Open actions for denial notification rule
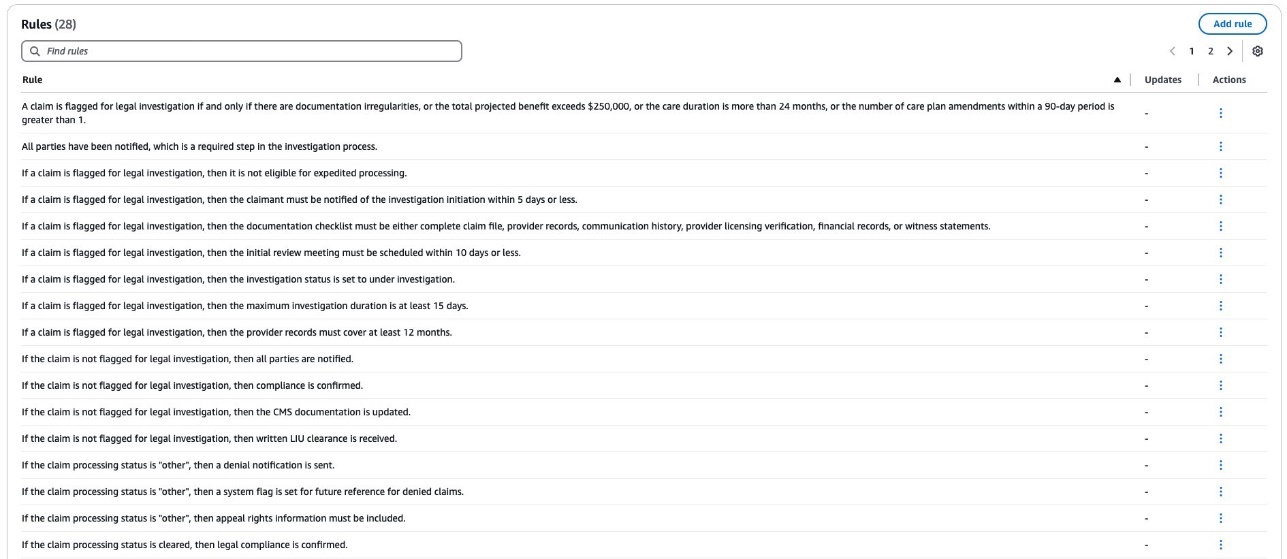This screenshot has height=559, width=1287. tap(1221, 465)
